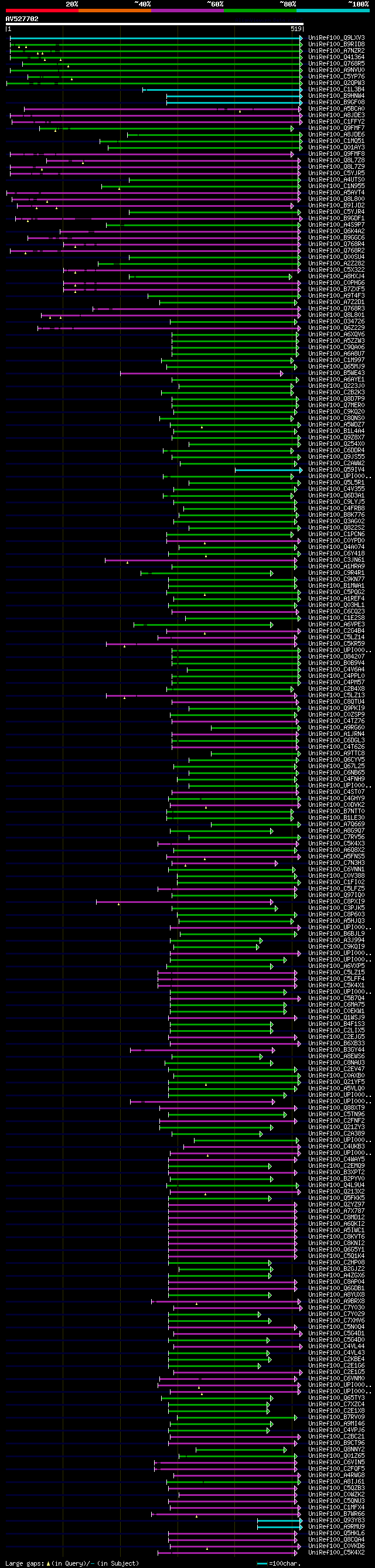Viewport: 375px width, 1568px height.
Task: Open hit UniRef100_Q41364
Action: [x=337, y=57]
